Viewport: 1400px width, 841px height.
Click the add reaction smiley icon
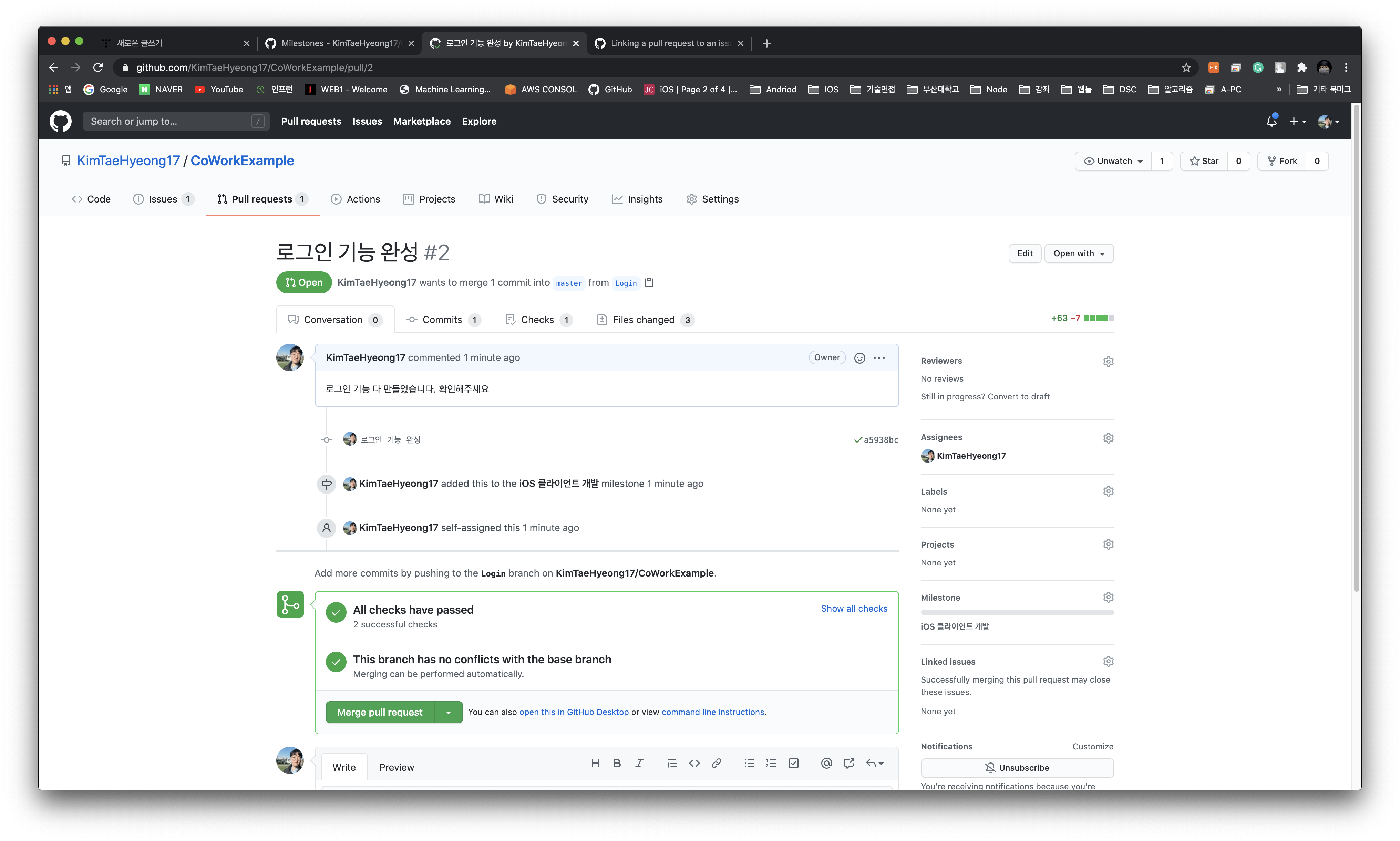pos(859,358)
